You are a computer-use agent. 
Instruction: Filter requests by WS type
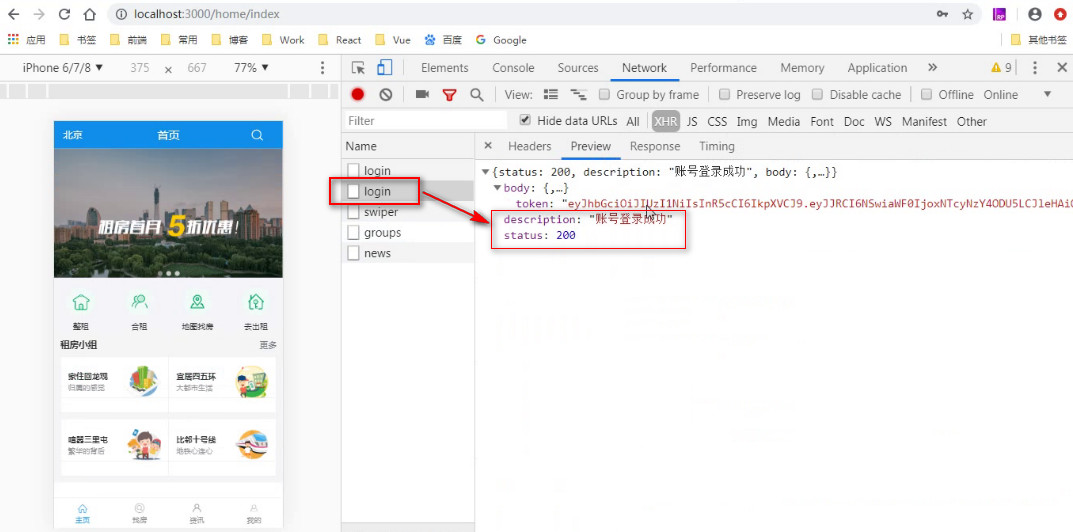pyautogui.click(x=883, y=121)
